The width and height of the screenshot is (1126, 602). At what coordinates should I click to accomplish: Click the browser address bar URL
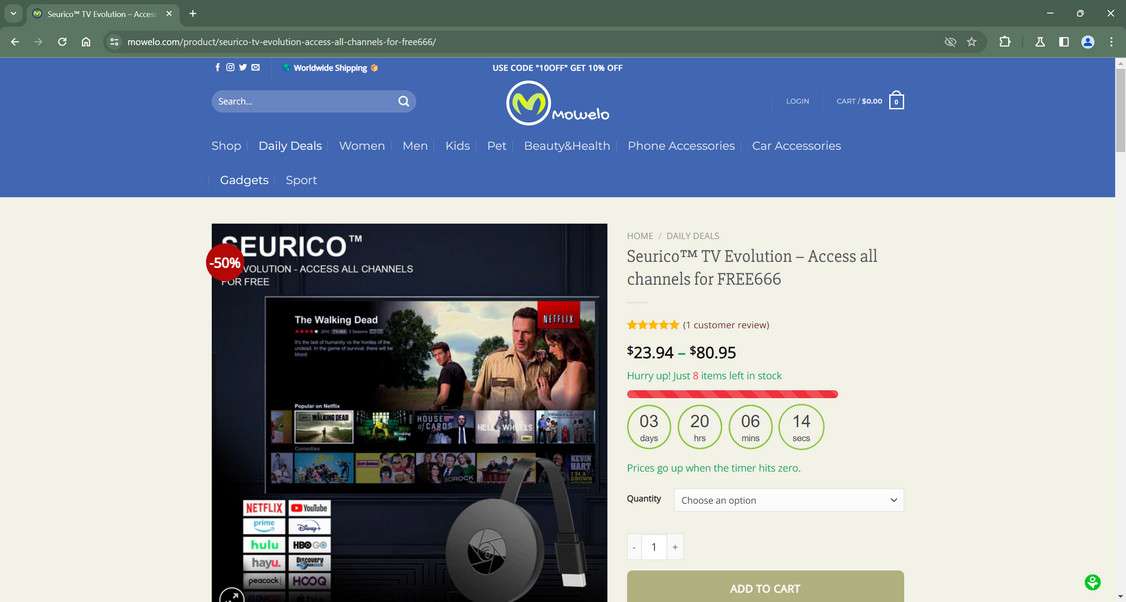[282, 42]
